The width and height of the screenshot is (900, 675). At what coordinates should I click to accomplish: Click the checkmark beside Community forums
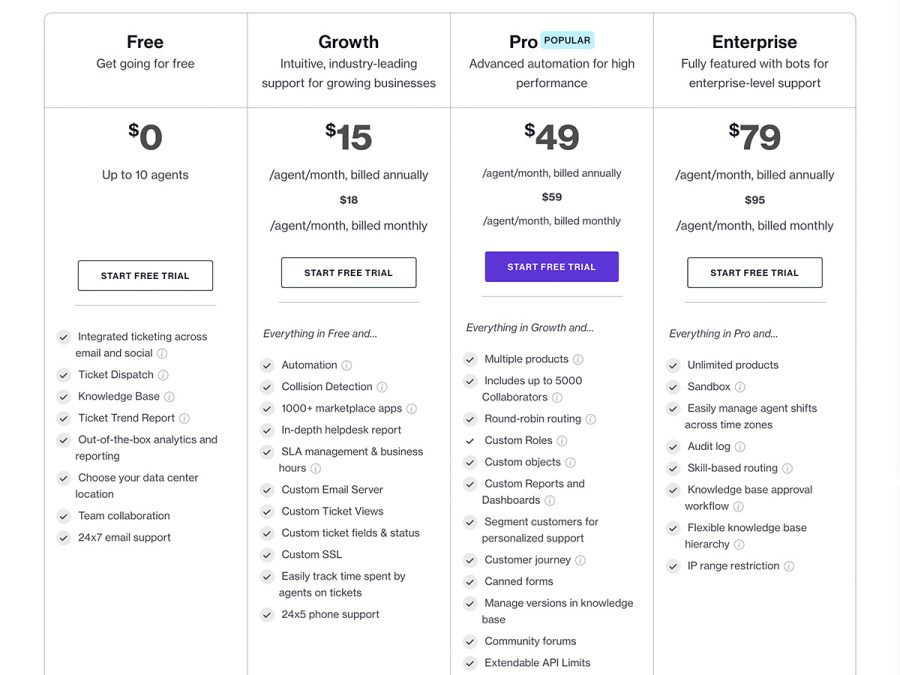pyautogui.click(x=469, y=641)
